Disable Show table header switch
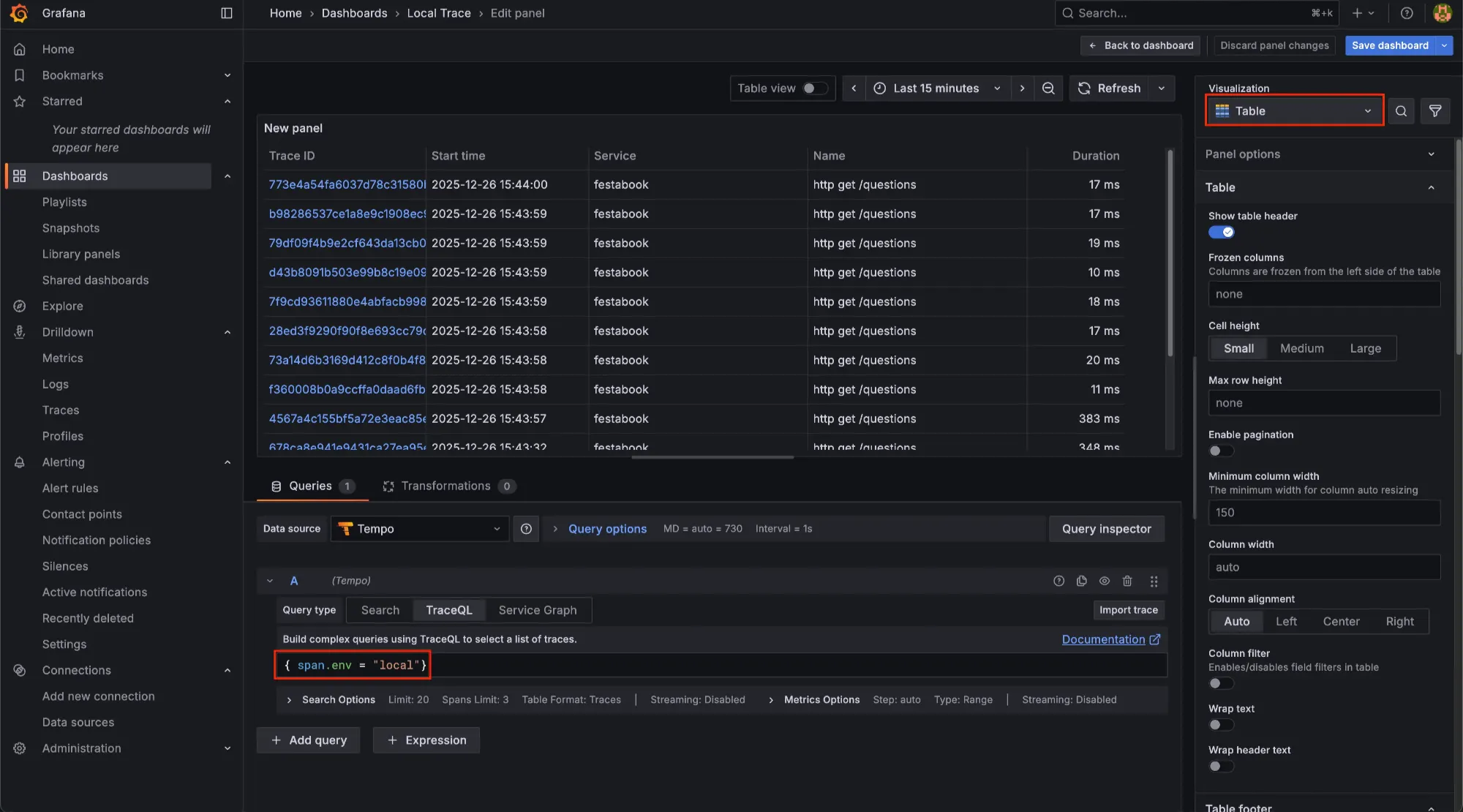The image size is (1463, 812). coord(1221,233)
